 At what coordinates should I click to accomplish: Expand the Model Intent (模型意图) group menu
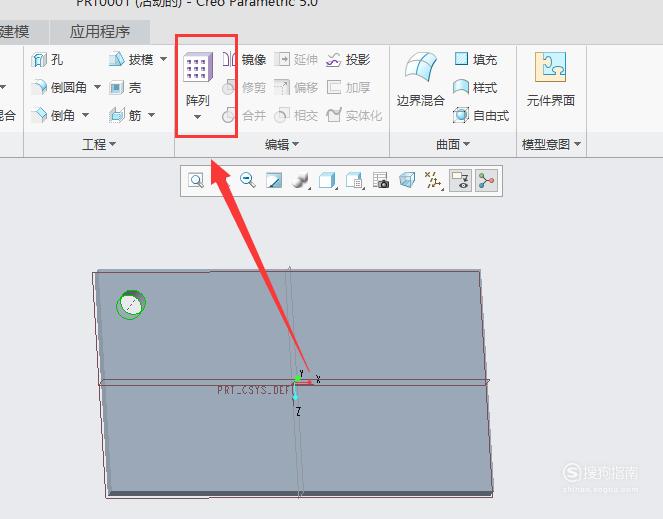click(551, 145)
